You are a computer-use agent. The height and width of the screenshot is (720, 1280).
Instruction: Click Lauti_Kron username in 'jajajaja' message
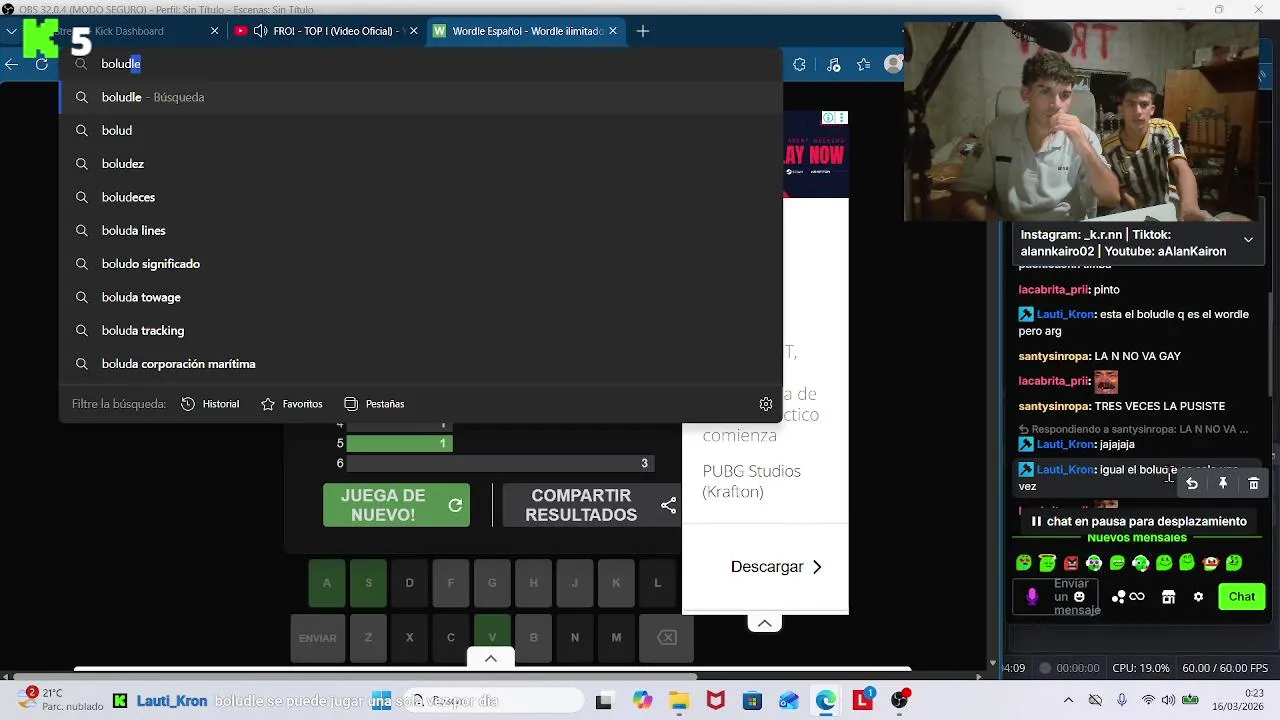(x=1065, y=444)
